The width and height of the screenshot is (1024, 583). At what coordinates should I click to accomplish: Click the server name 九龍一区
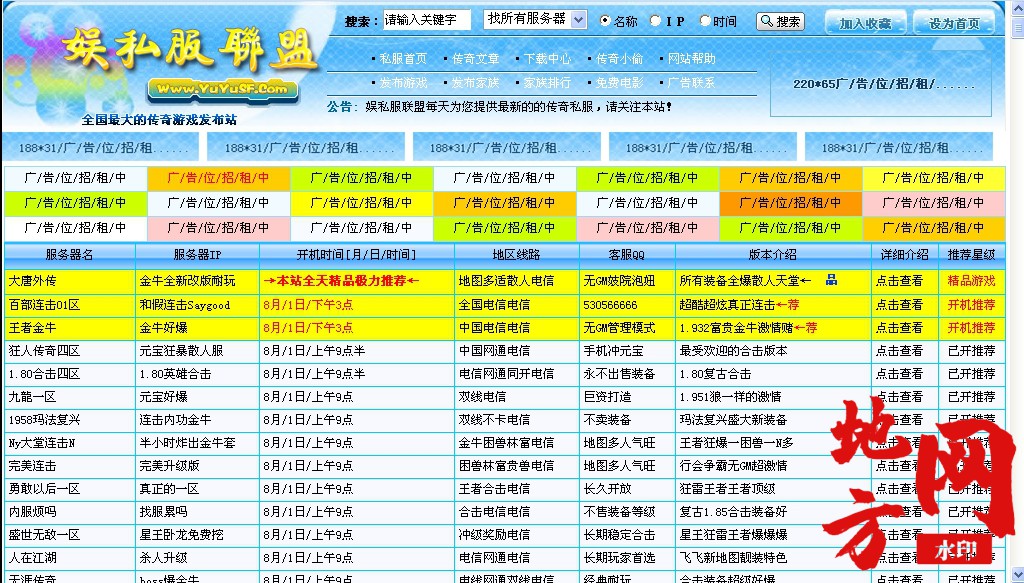point(33,397)
